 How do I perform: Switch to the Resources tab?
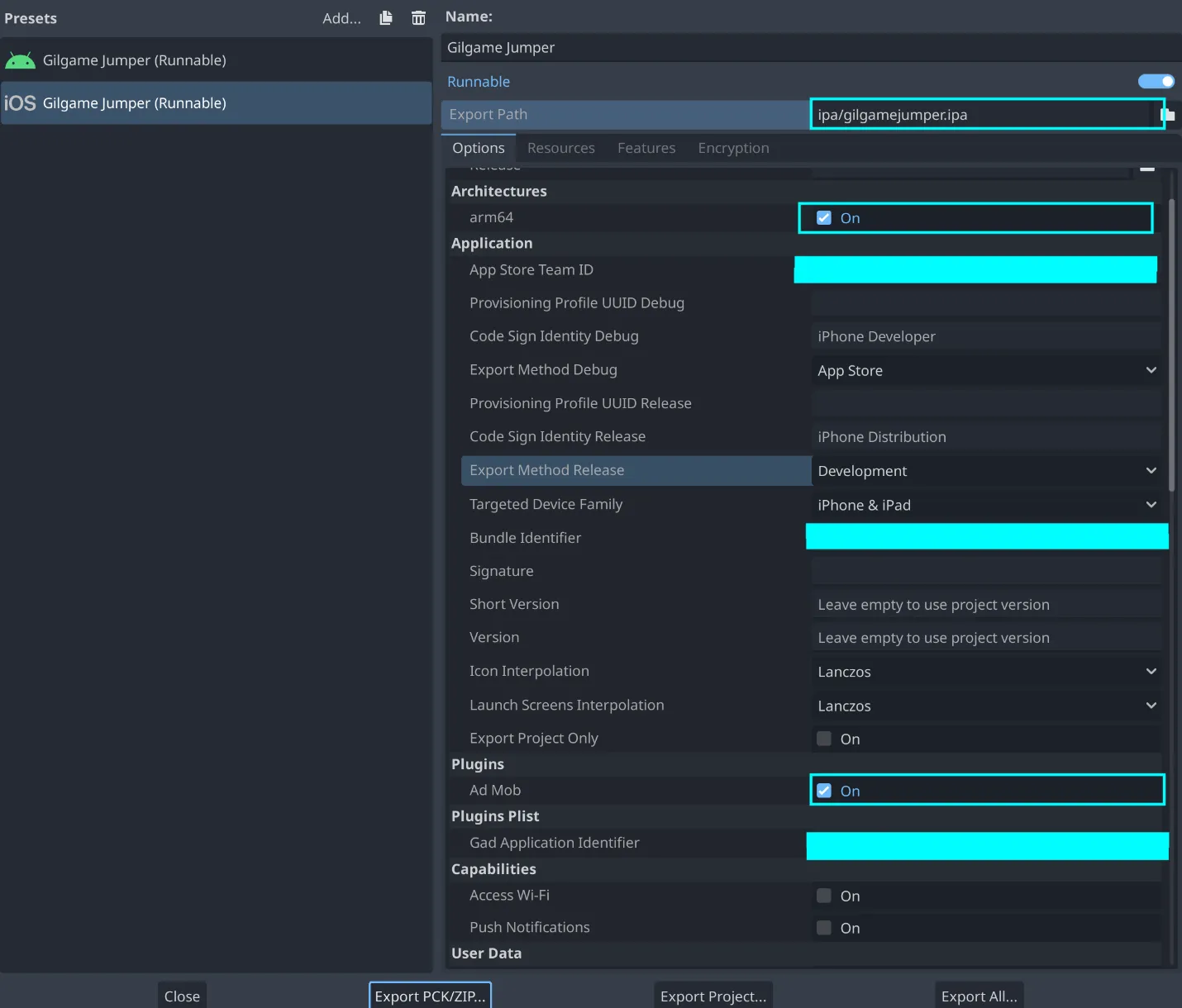click(x=560, y=148)
